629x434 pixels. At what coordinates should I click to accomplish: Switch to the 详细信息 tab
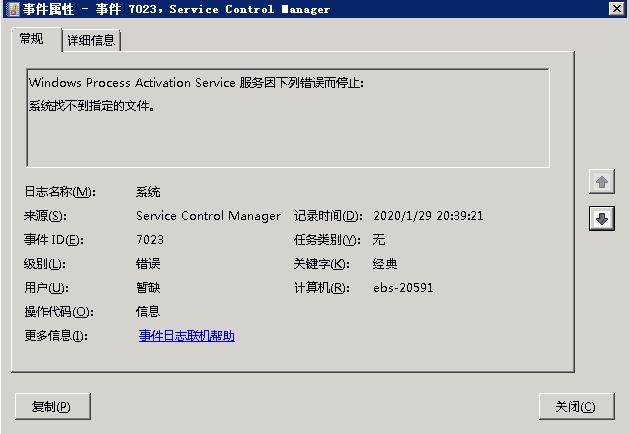(92, 41)
